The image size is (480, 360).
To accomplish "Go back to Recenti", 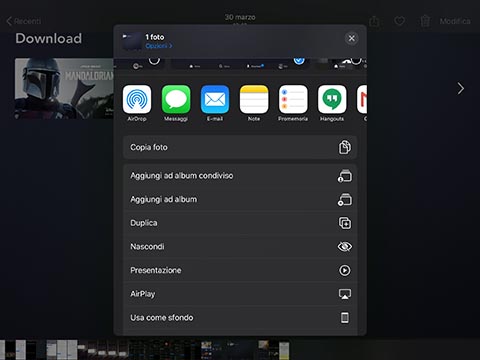I will tap(23, 21).
